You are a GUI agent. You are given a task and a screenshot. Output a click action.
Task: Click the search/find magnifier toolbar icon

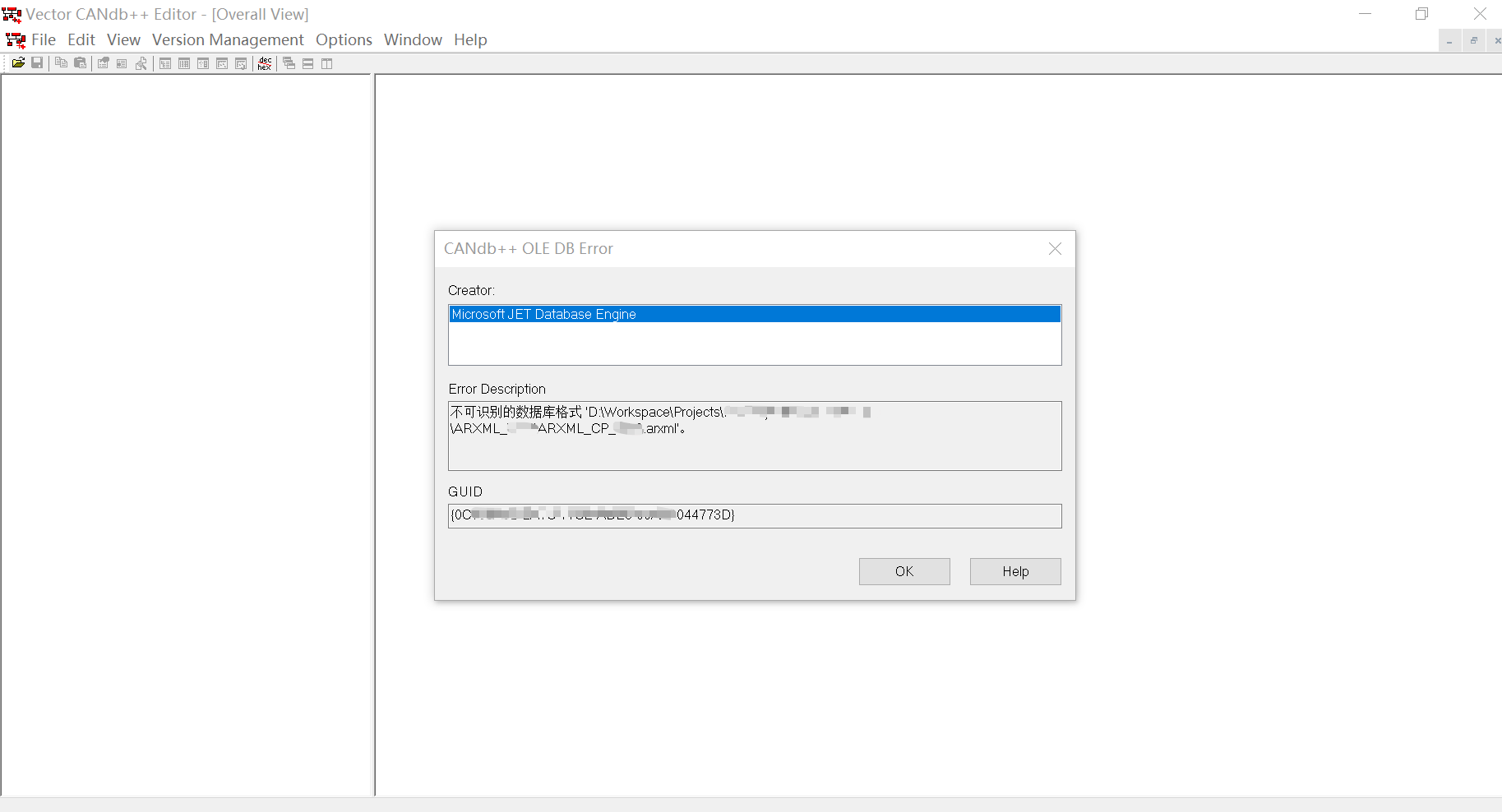click(141, 63)
